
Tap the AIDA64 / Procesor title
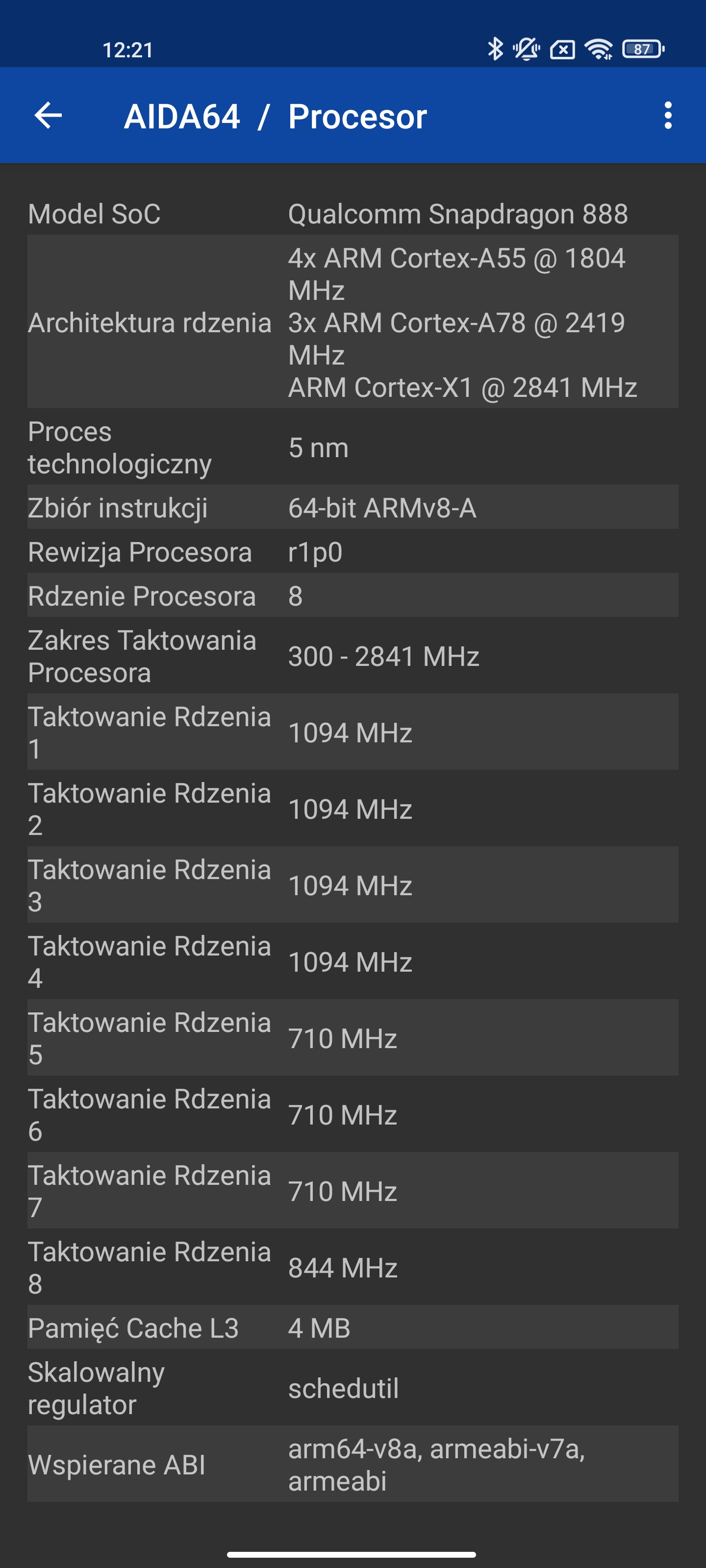(x=276, y=116)
